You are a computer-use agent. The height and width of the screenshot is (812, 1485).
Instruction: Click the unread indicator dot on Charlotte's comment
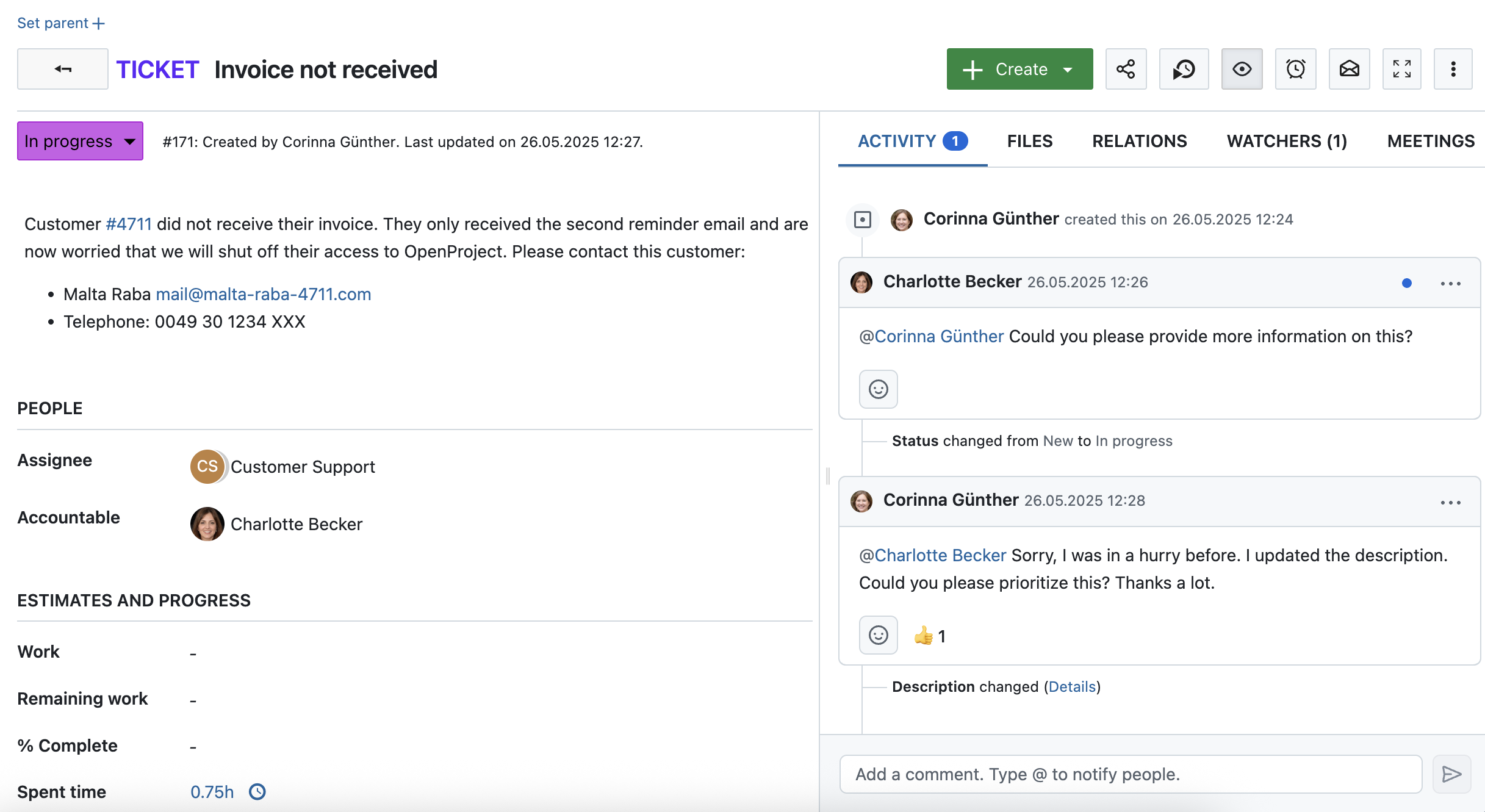(x=1406, y=282)
